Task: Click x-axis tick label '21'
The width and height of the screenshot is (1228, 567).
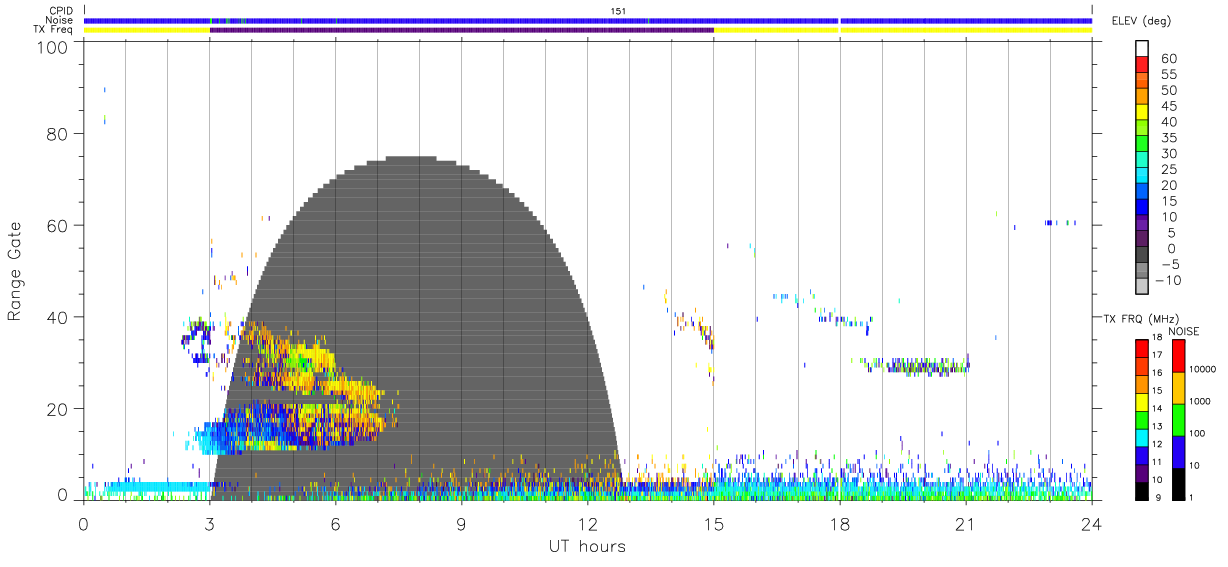Action: (965, 522)
